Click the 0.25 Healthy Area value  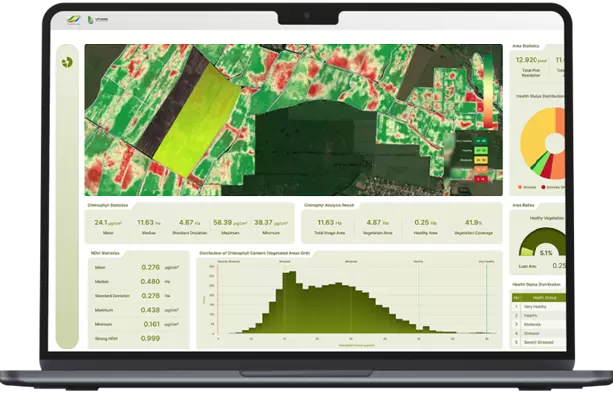tap(425, 222)
